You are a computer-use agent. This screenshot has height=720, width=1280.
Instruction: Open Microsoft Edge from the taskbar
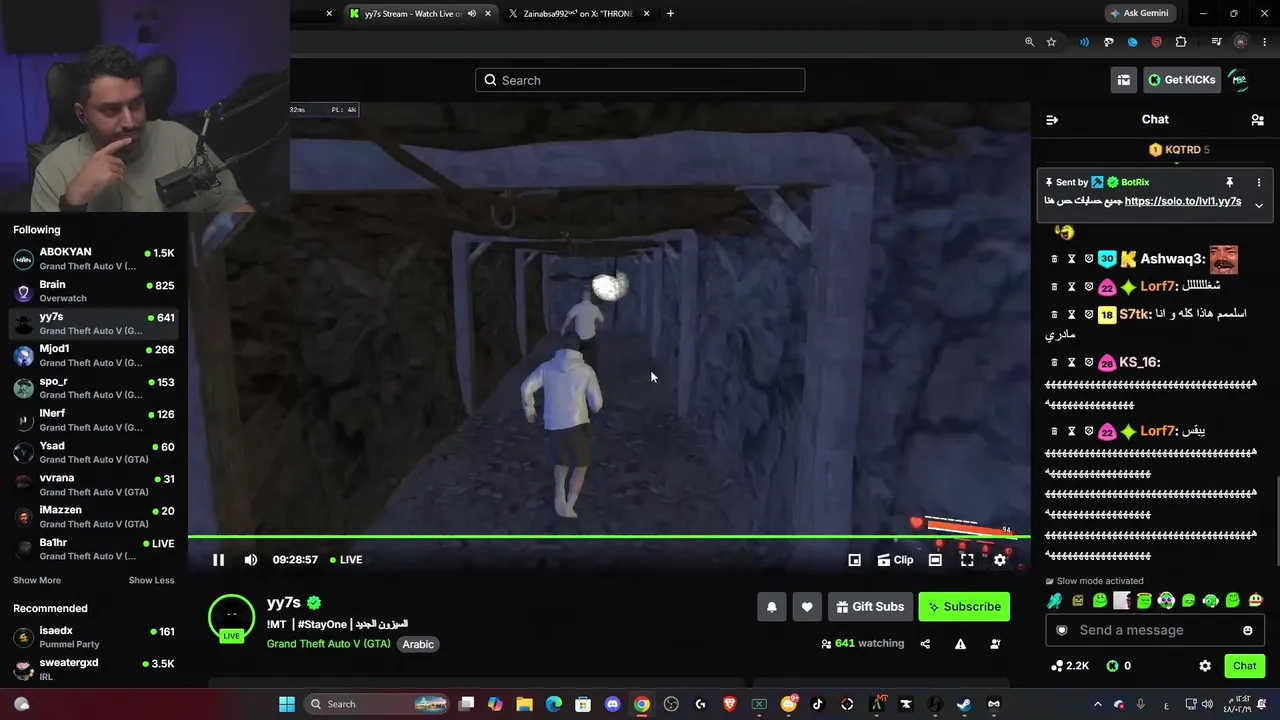pos(554,704)
